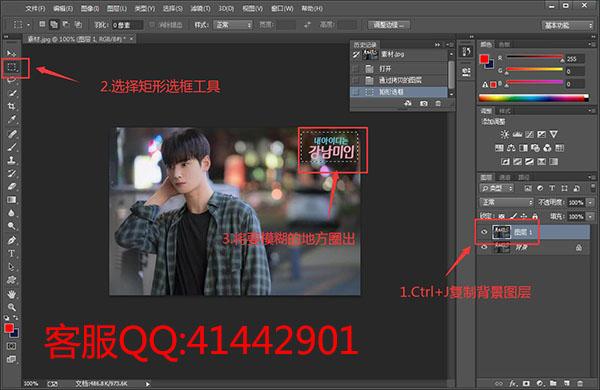Viewport: 600px width, 390px height.
Task: Select the Brush tool
Action: [12, 147]
